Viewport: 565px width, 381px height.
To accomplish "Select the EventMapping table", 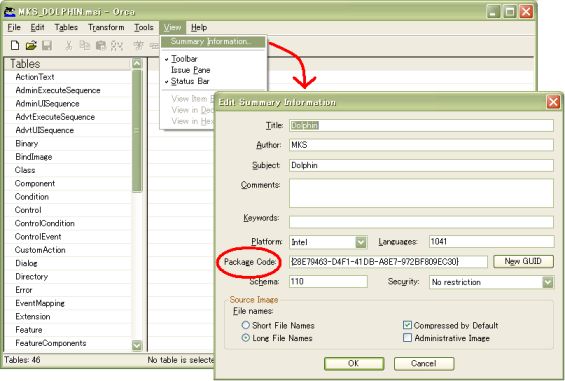I will click(x=40, y=303).
